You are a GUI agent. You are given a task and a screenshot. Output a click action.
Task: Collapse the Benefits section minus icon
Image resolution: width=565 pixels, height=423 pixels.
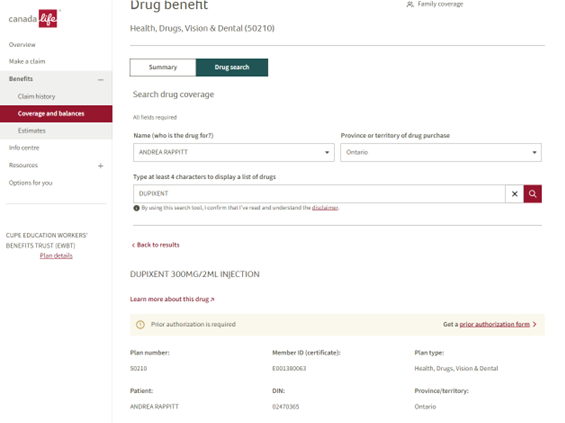[x=101, y=80]
